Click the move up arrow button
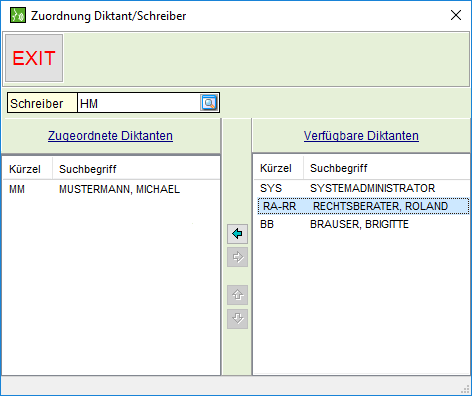Viewport: 472px width, 396px height. coord(237,295)
